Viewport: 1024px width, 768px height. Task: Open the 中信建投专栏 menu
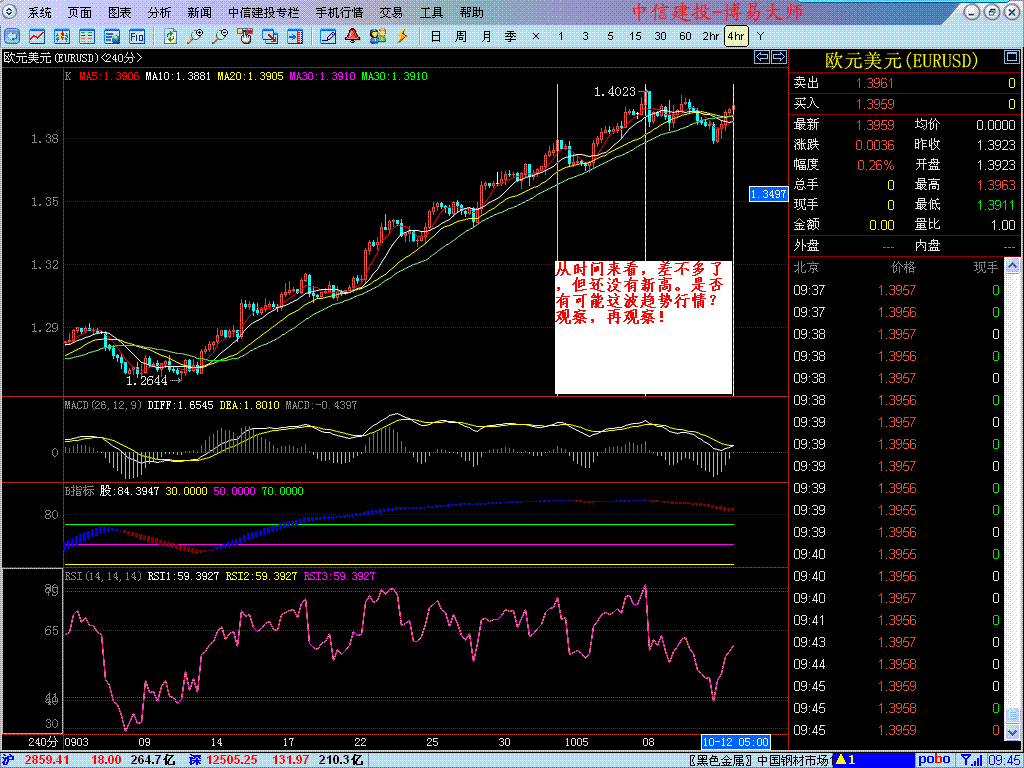pyautogui.click(x=264, y=12)
